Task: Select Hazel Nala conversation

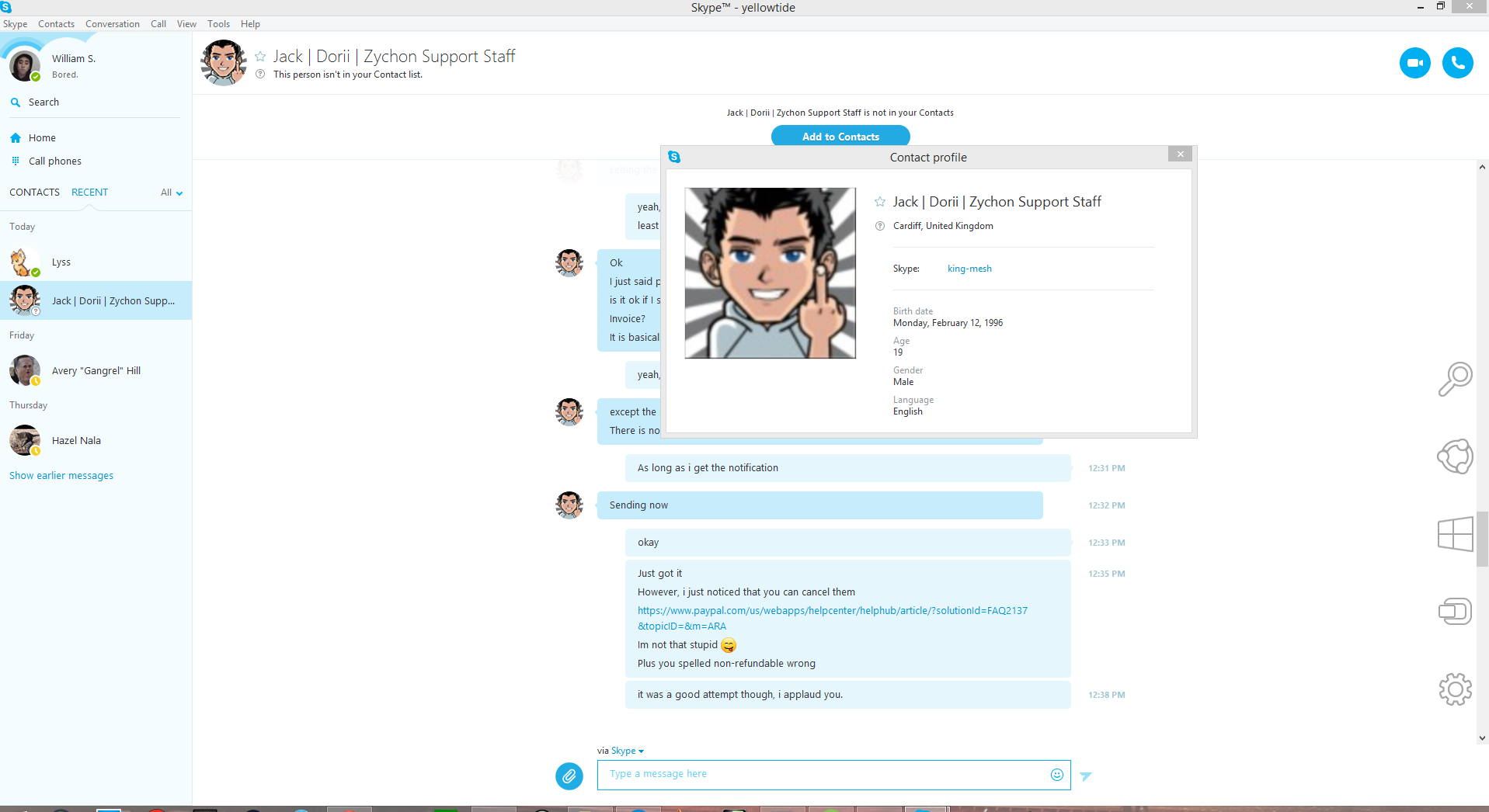Action: click(x=96, y=441)
